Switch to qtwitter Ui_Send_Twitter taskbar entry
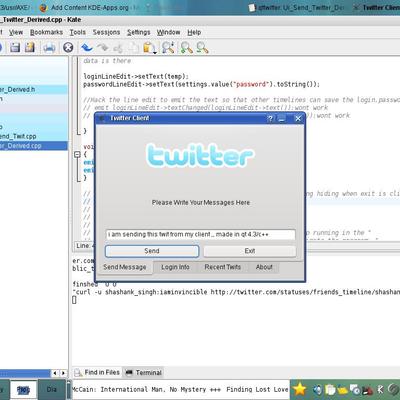Image resolution: width=400 pixels, height=400 pixels. (297, 7)
